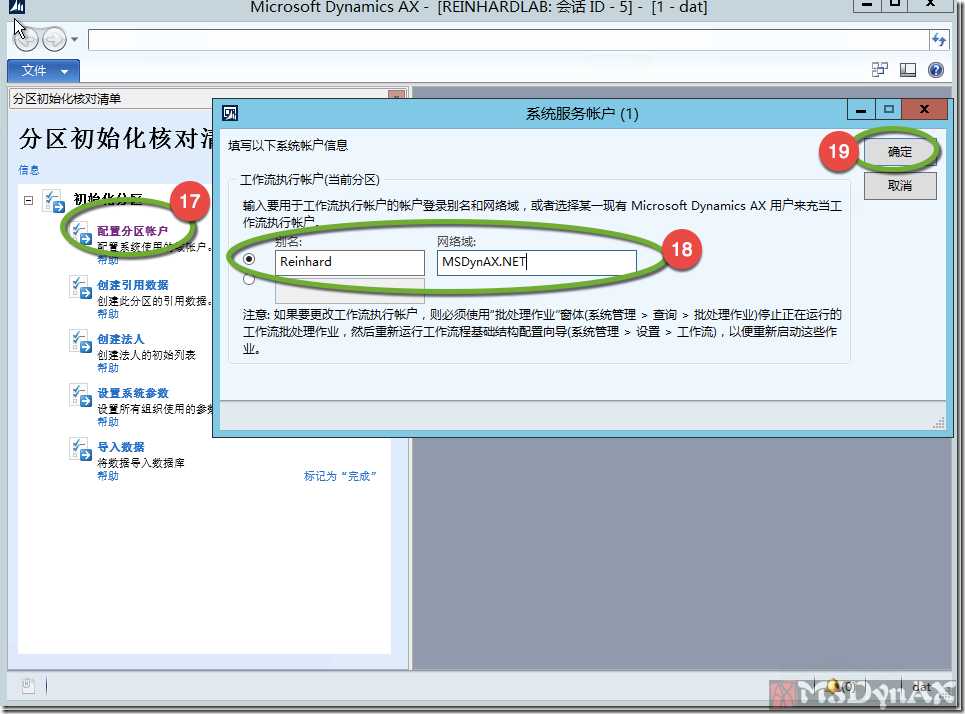Click the 网络域 field containing MSDynAX.NET
The width and height of the screenshot is (965, 714).
point(537,262)
